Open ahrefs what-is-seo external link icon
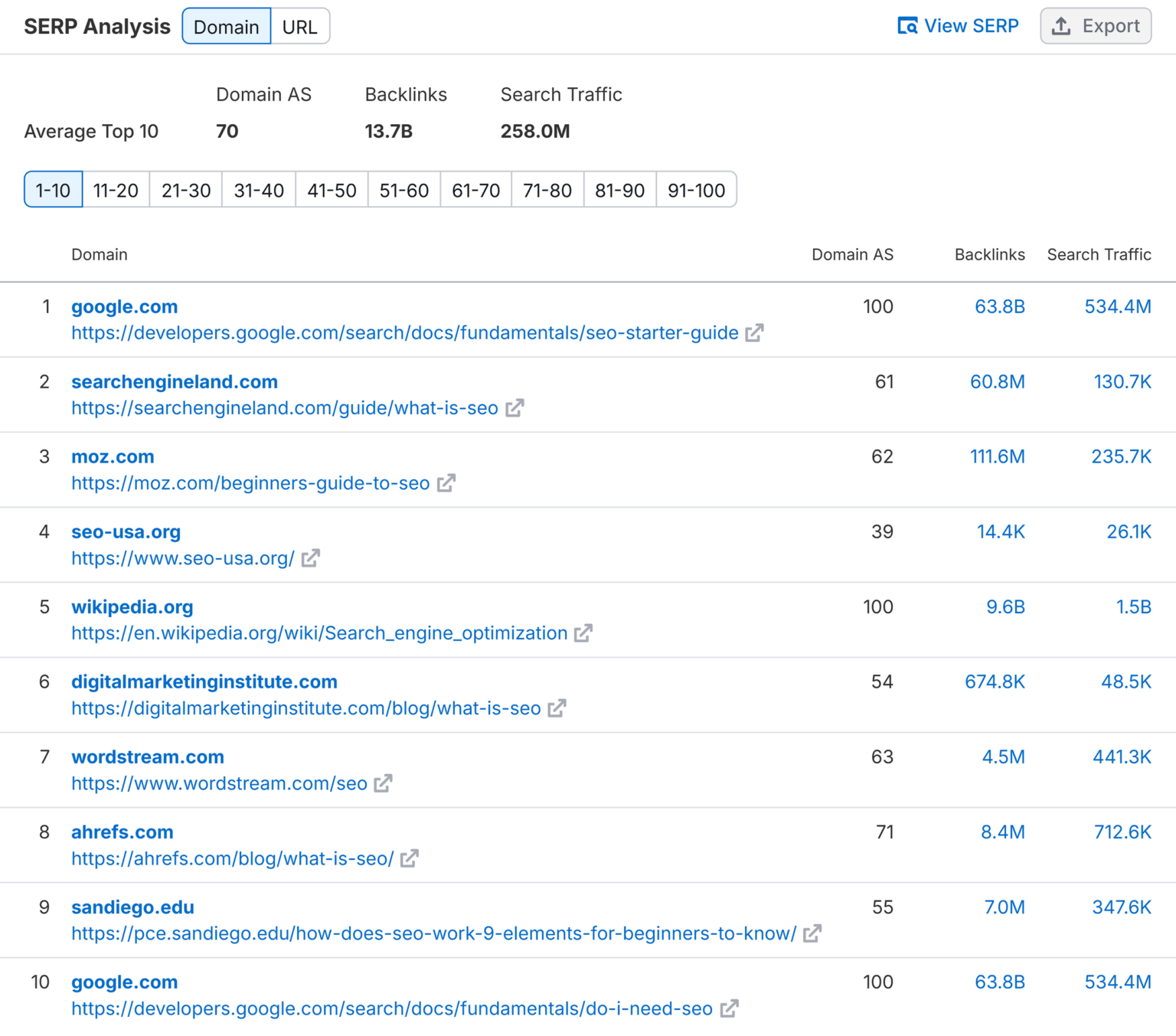The width and height of the screenshot is (1176, 1036). click(410, 858)
